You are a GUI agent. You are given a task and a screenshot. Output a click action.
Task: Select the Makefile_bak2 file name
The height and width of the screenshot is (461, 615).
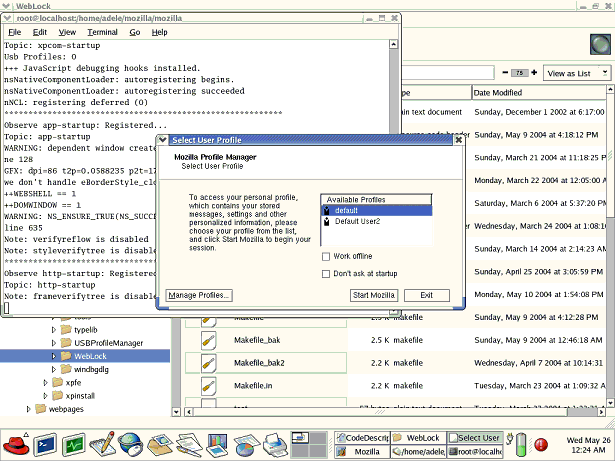click(259, 363)
